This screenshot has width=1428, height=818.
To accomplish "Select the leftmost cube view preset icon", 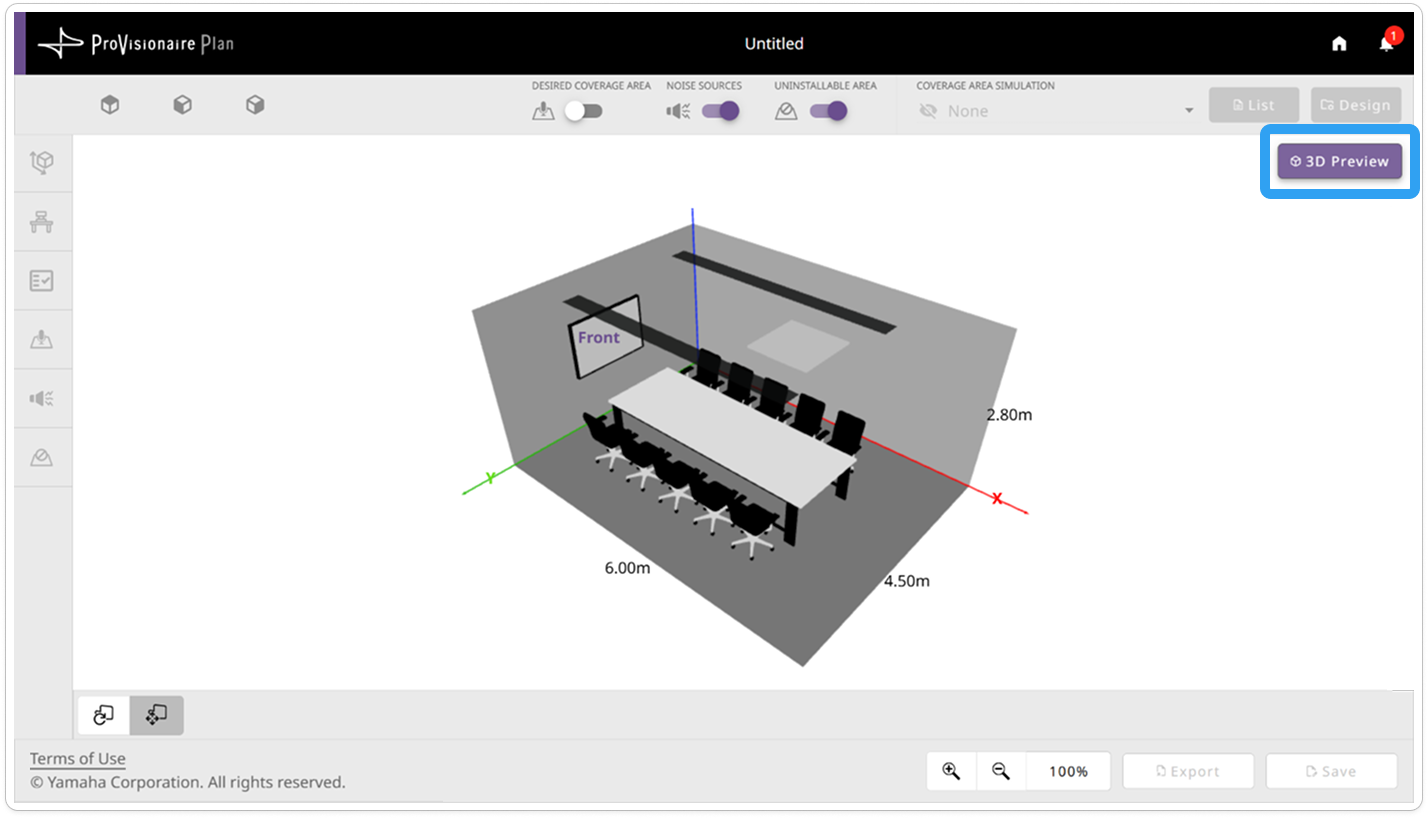I will point(110,104).
